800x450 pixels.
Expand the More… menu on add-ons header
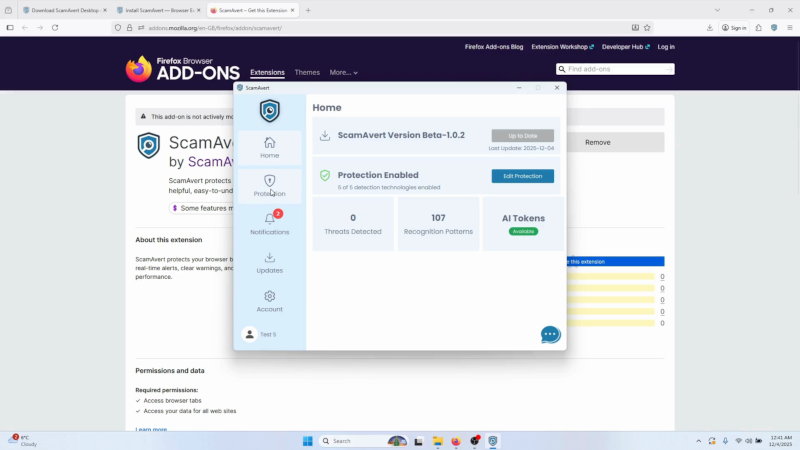[x=343, y=72]
